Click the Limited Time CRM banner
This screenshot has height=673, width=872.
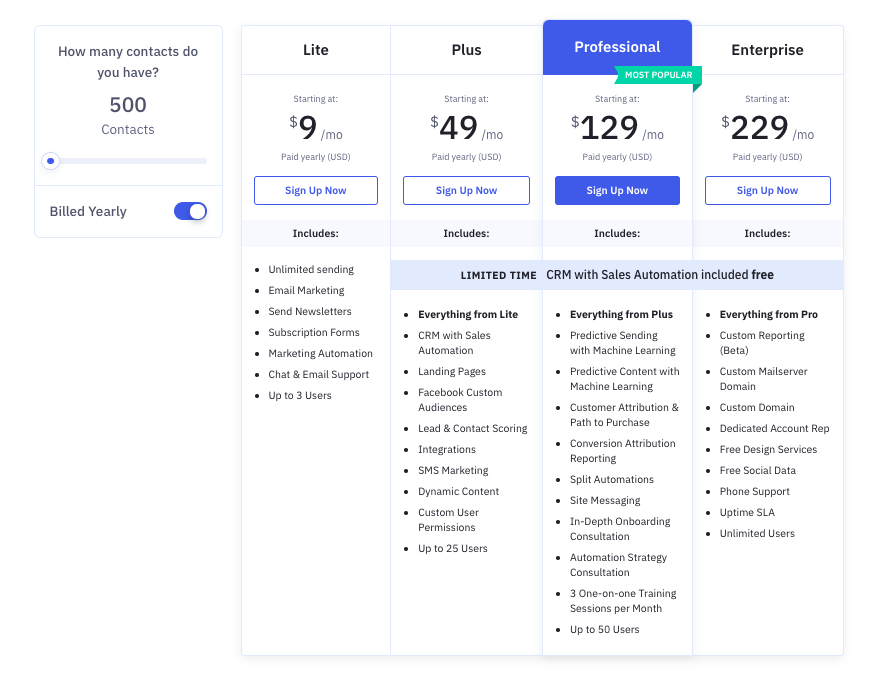(x=617, y=275)
